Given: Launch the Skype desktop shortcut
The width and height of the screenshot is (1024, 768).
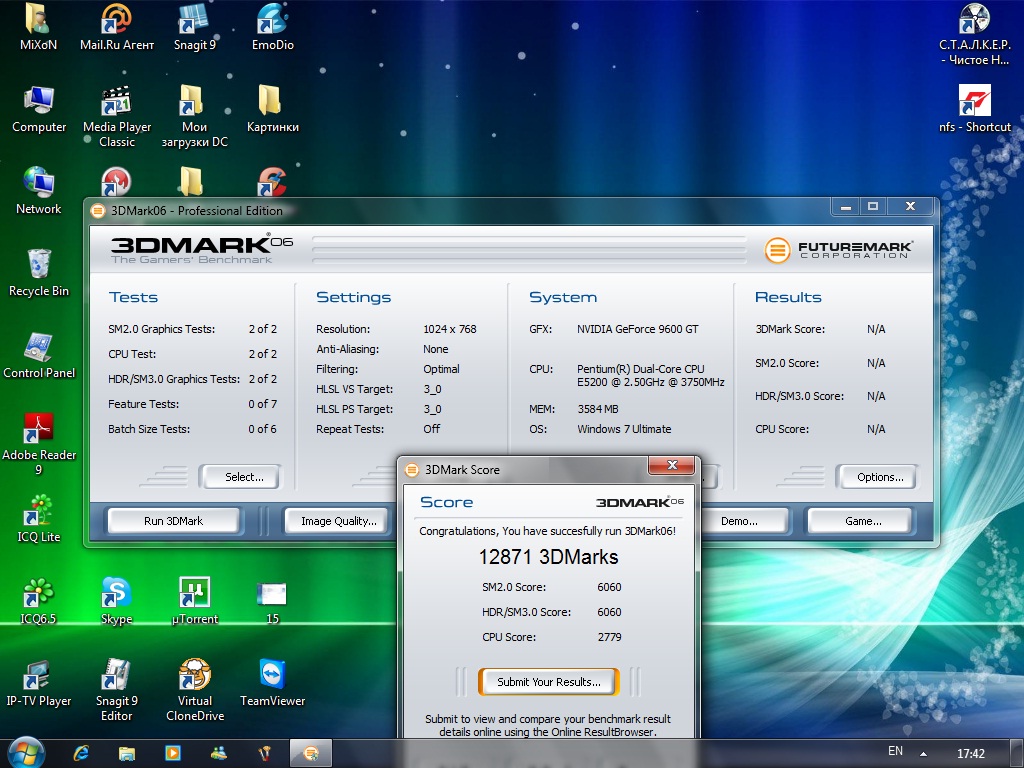Looking at the screenshot, I should pyautogui.click(x=116, y=601).
